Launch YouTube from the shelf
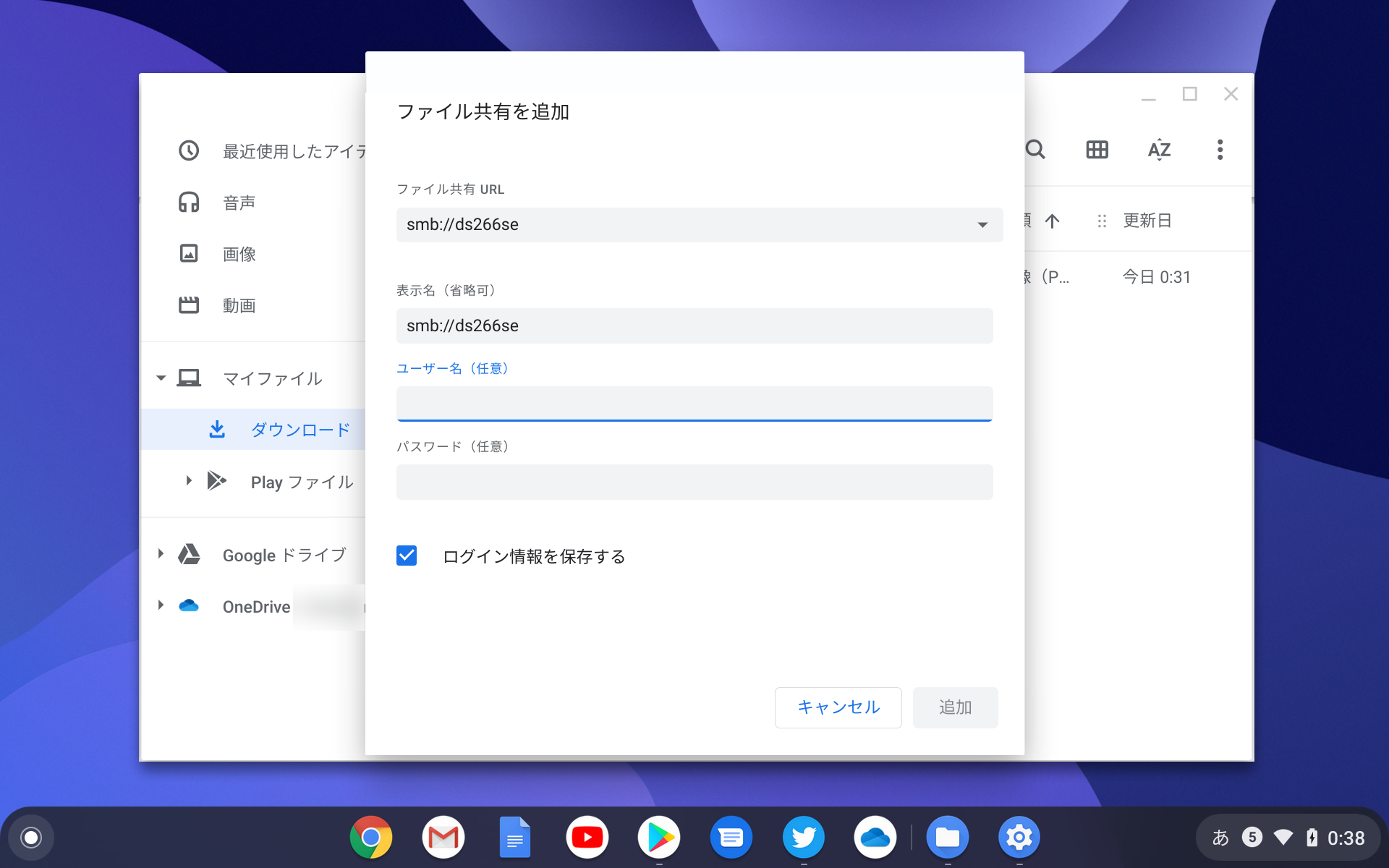The height and width of the screenshot is (868, 1389). pyautogui.click(x=587, y=837)
